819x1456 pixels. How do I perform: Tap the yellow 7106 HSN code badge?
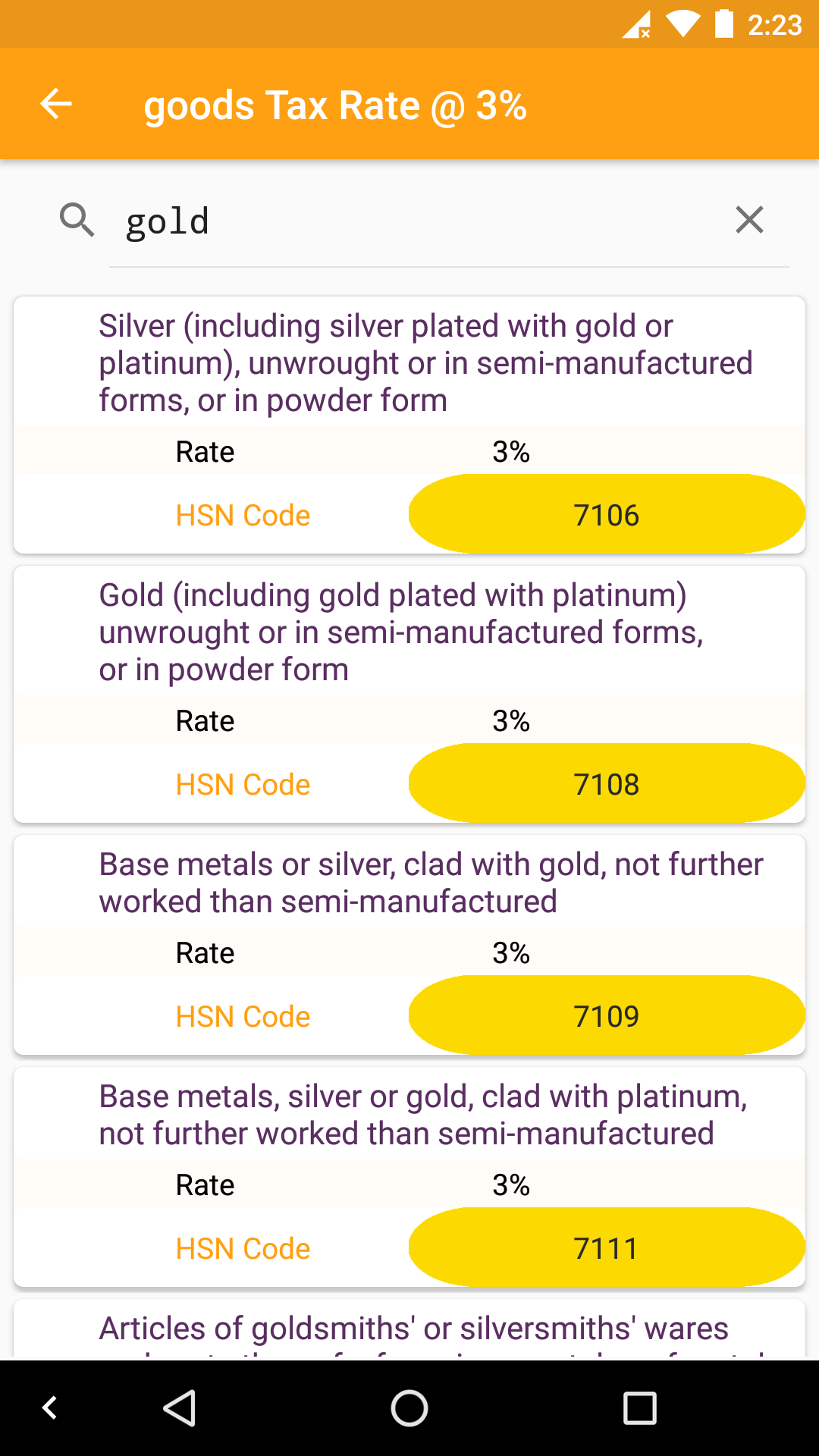coord(606,515)
